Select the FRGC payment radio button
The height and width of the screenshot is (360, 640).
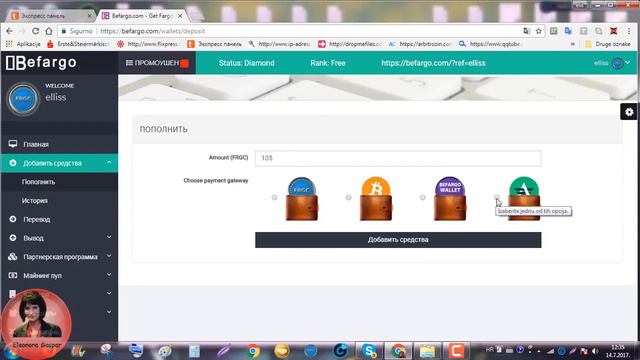pyautogui.click(x=274, y=198)
